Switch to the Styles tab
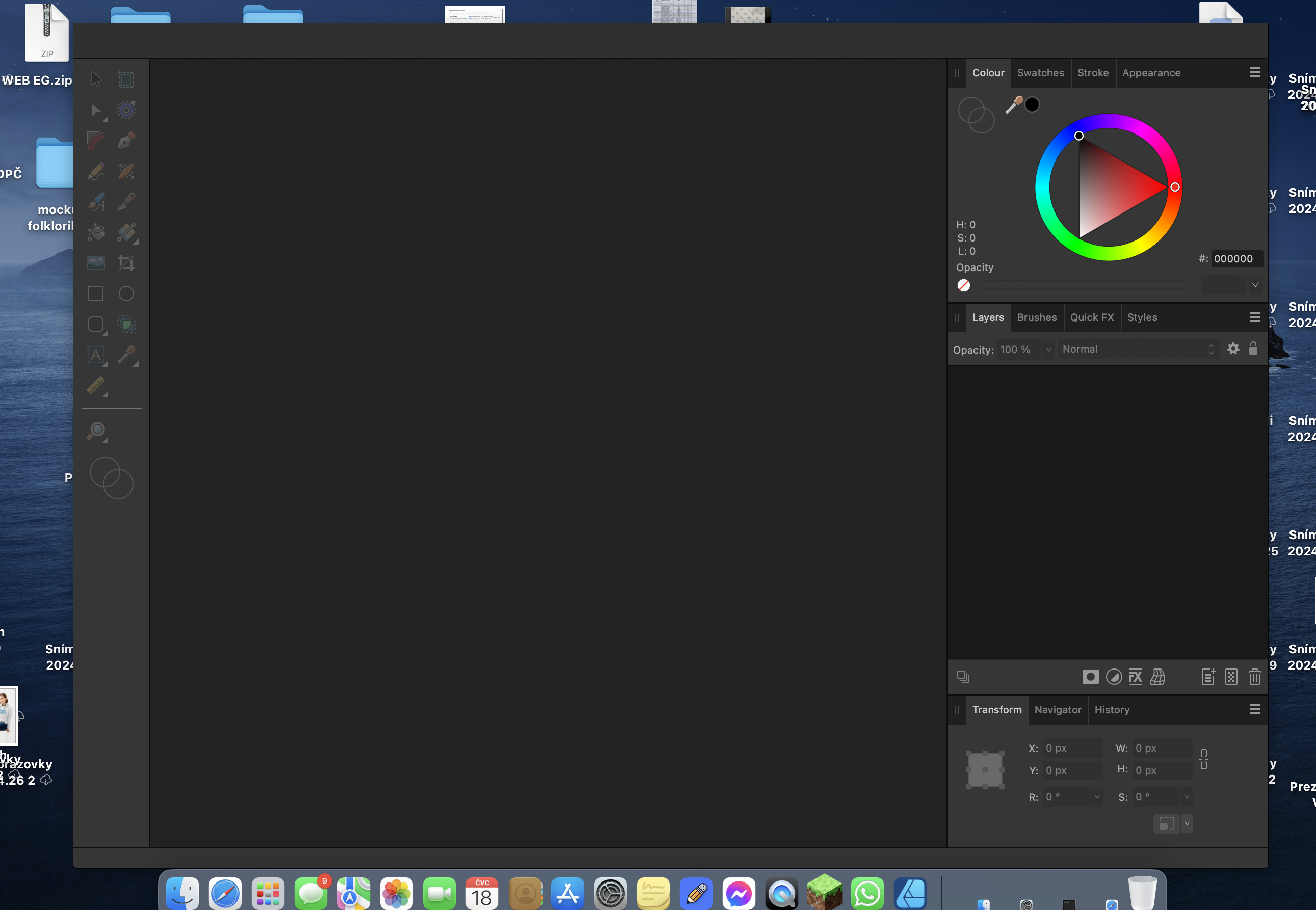This screenshot has height=910, width=1316. pos(1142,317)
